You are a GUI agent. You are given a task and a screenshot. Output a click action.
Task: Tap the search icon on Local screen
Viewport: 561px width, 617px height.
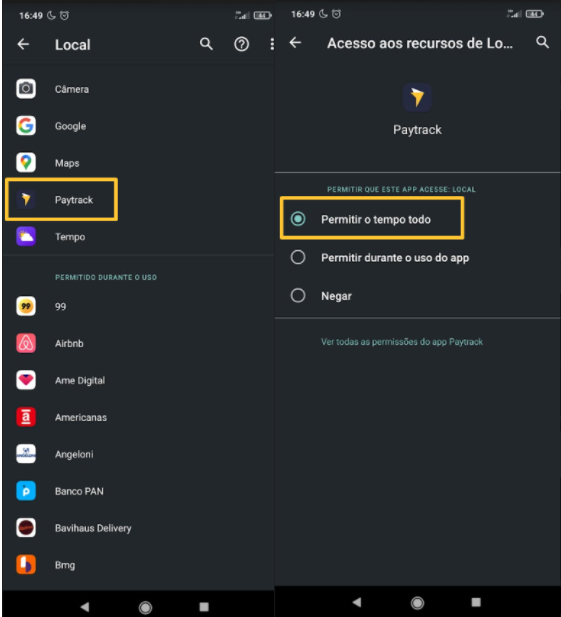coord(206,44)
